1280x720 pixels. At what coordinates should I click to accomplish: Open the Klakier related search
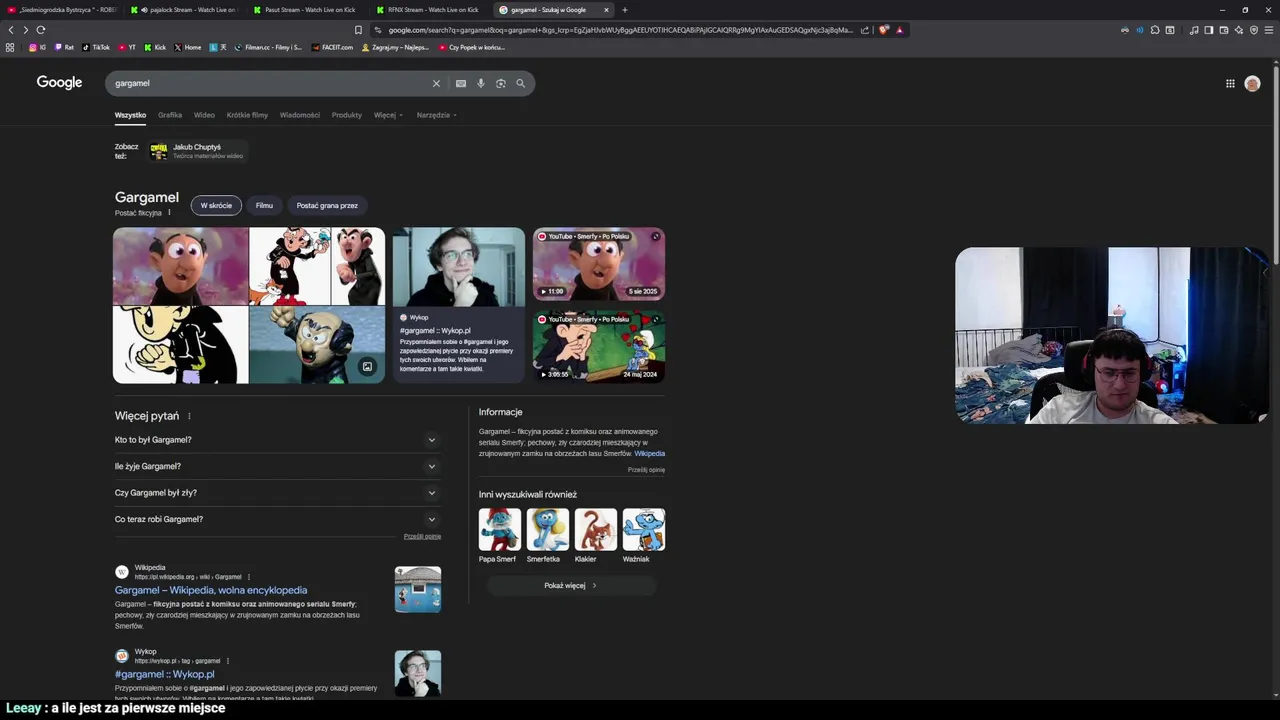pos(595,536)
